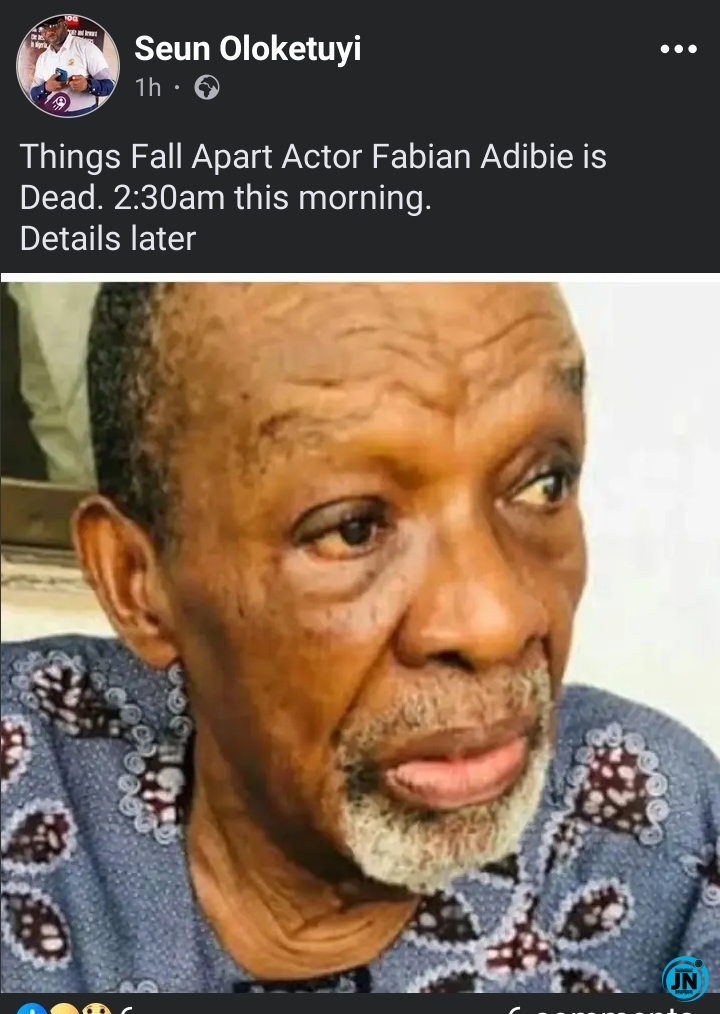Open the three-dot post options menu
Image resolution: width=720 pixels, height=1014 pixels.
[x=679, y=49]
